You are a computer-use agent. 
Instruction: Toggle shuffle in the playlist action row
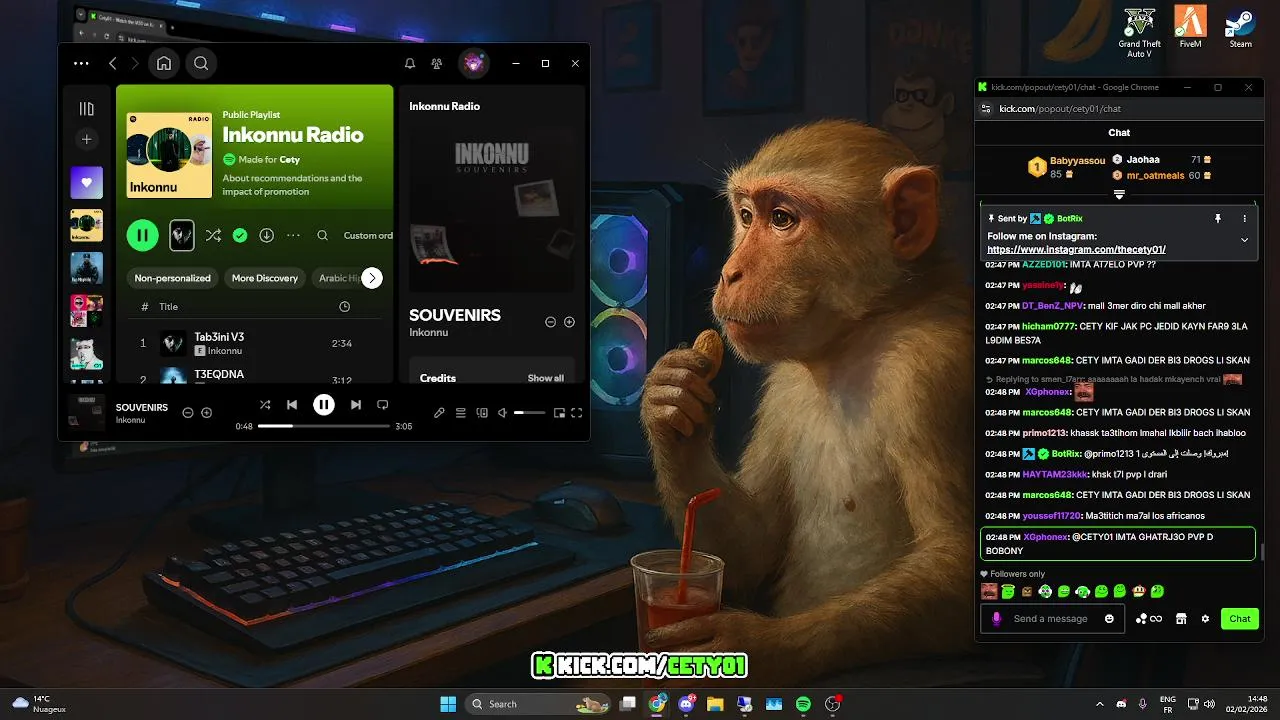tap(213, 235)
